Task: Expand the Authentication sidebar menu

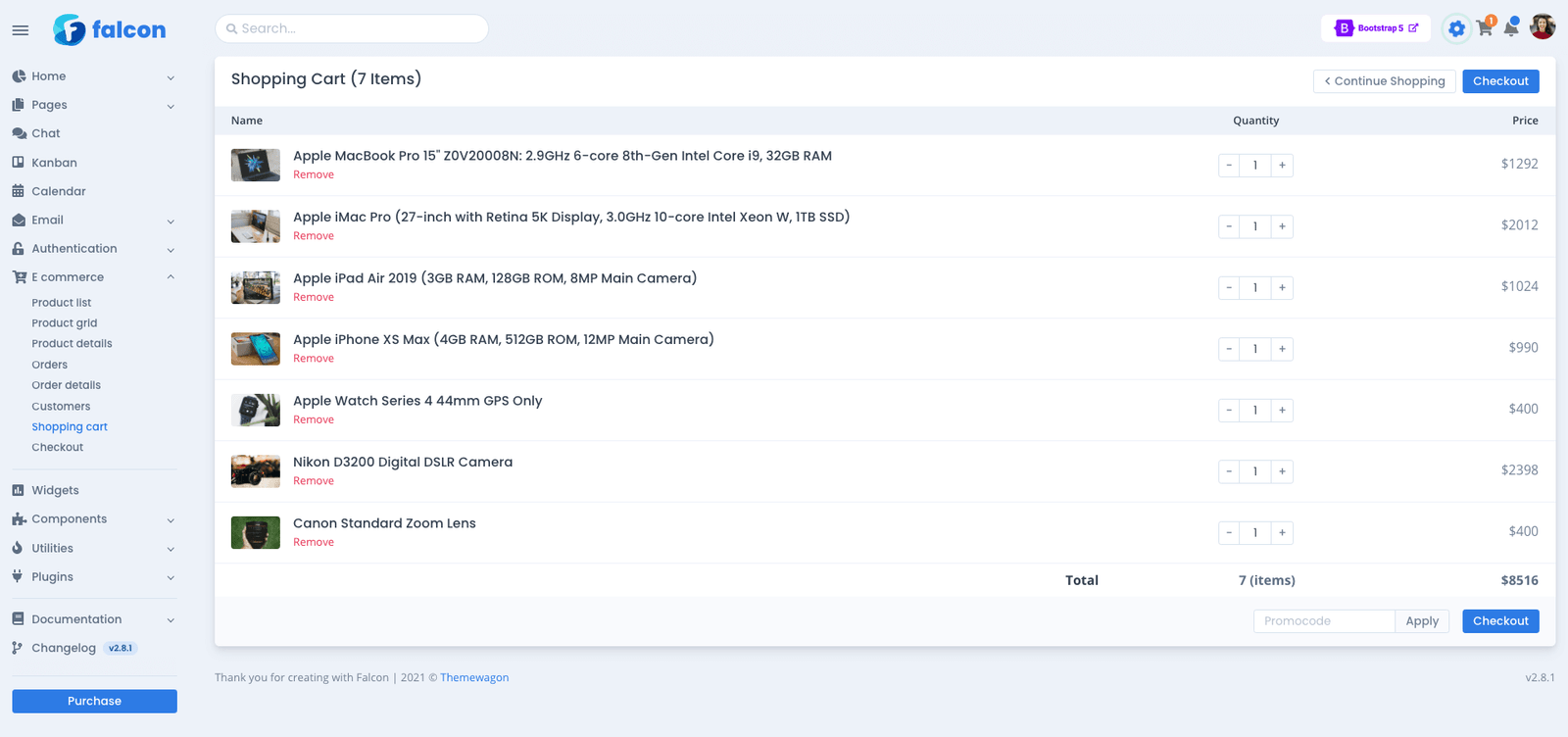Action: 93,249
